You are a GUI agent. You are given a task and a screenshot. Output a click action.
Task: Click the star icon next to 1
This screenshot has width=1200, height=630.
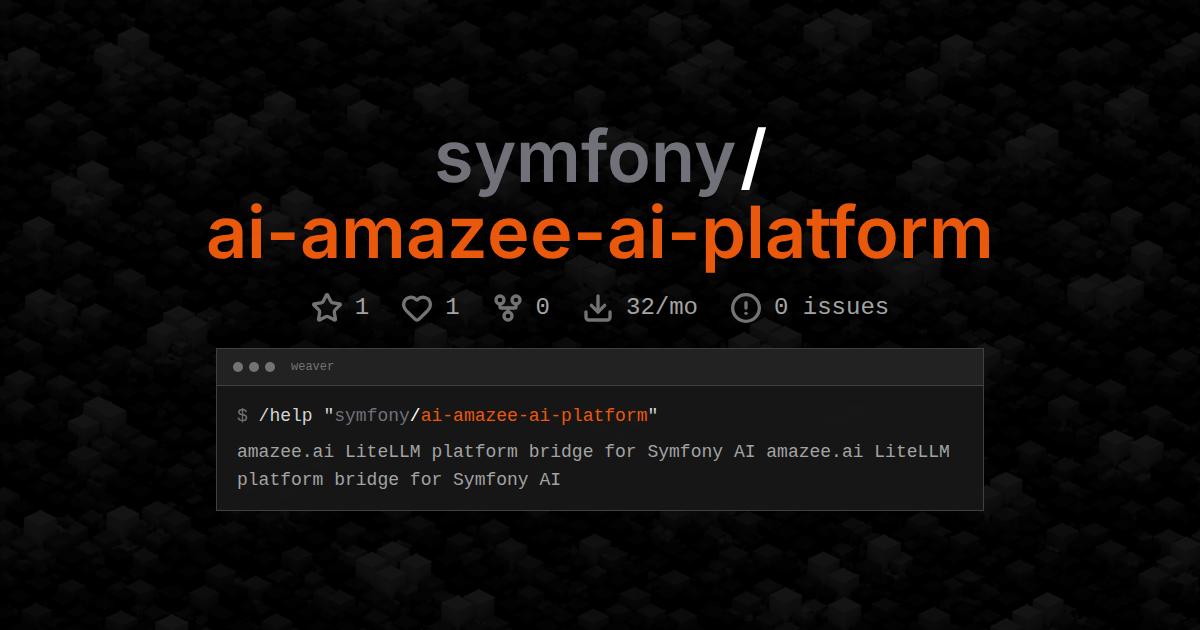coord(327,307)
